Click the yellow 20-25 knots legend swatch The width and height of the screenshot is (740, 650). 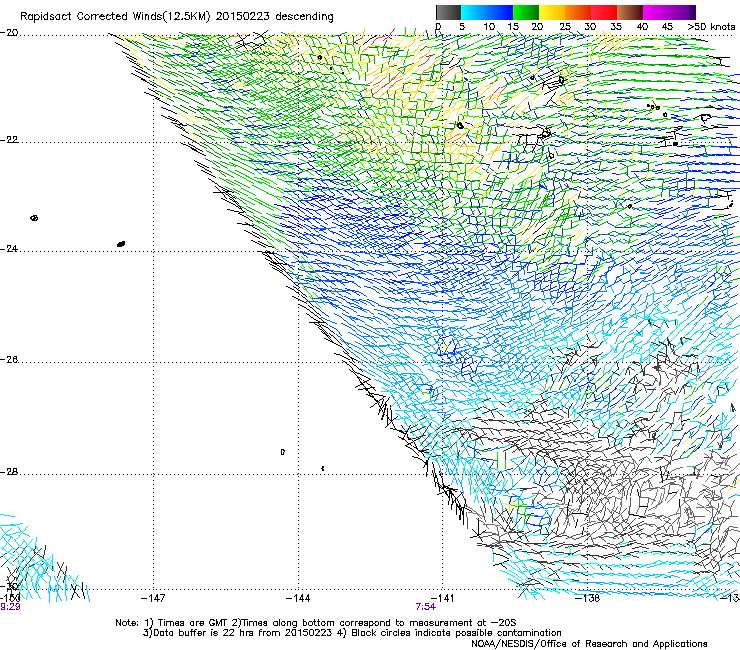click(x=552, y=12)
